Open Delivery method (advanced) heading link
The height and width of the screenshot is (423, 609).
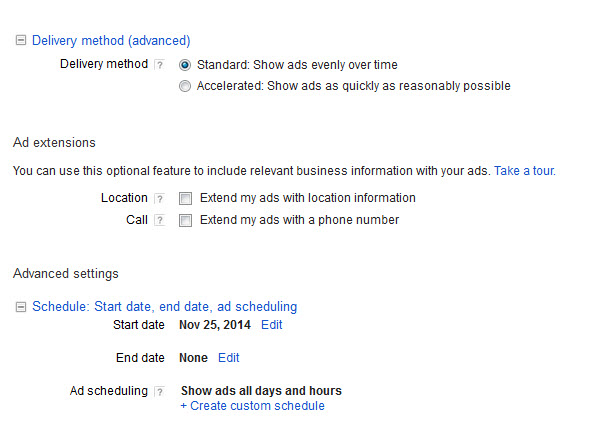[x=111, y=40]
